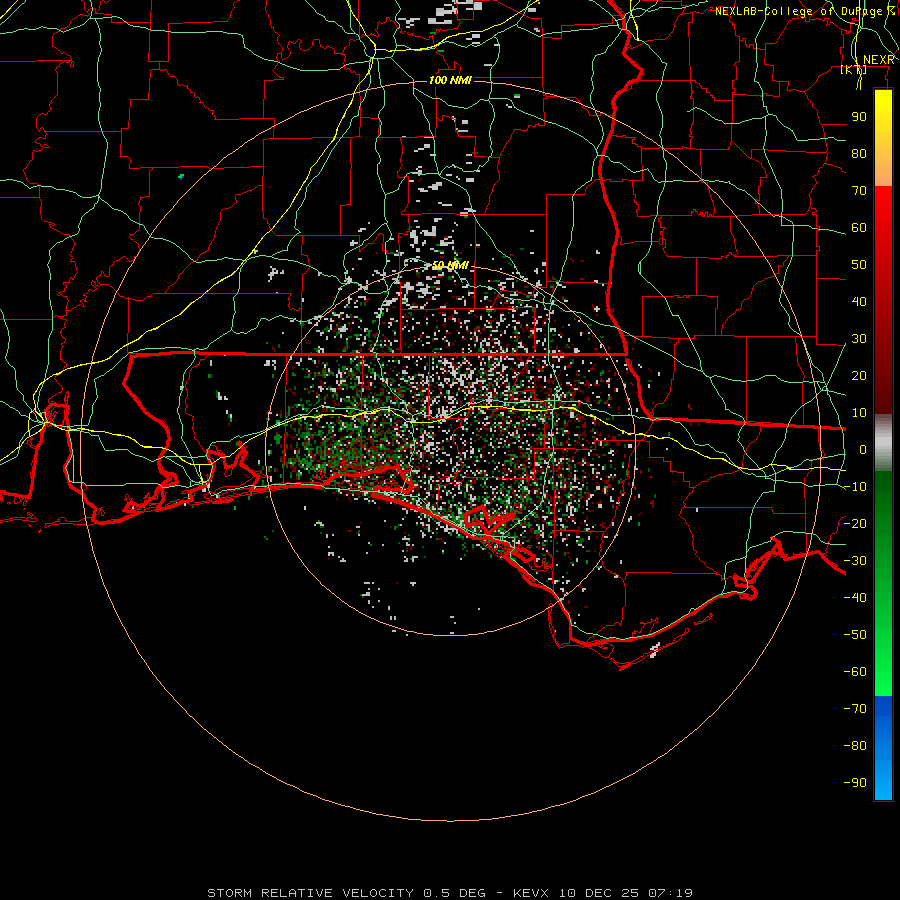Click the 70 value on the velocity scale
This screenshot has width=900, height=900.
859,191
